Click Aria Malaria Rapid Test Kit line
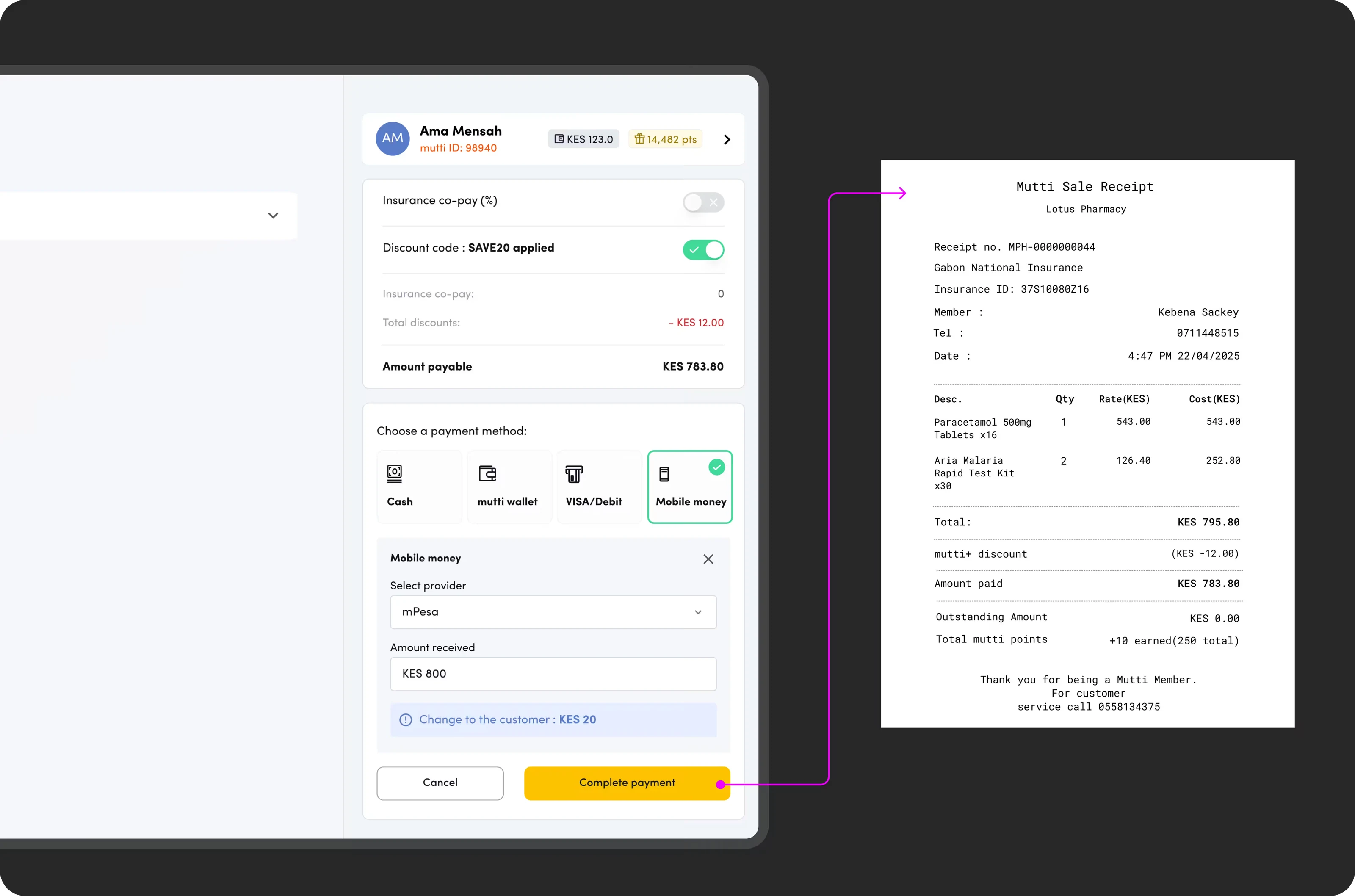Viewport: 1355px width, 896px height. (x=1087, y=473)
